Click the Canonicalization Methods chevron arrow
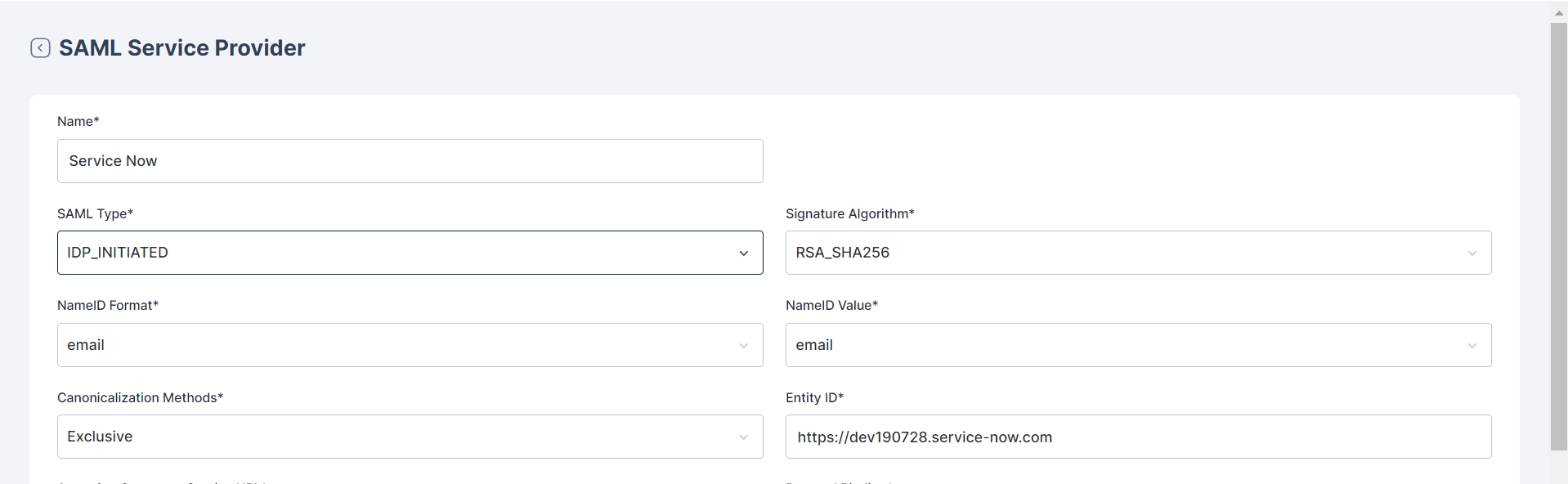Viewport: 1568px width, 484px height. click(x=743, y=437)
